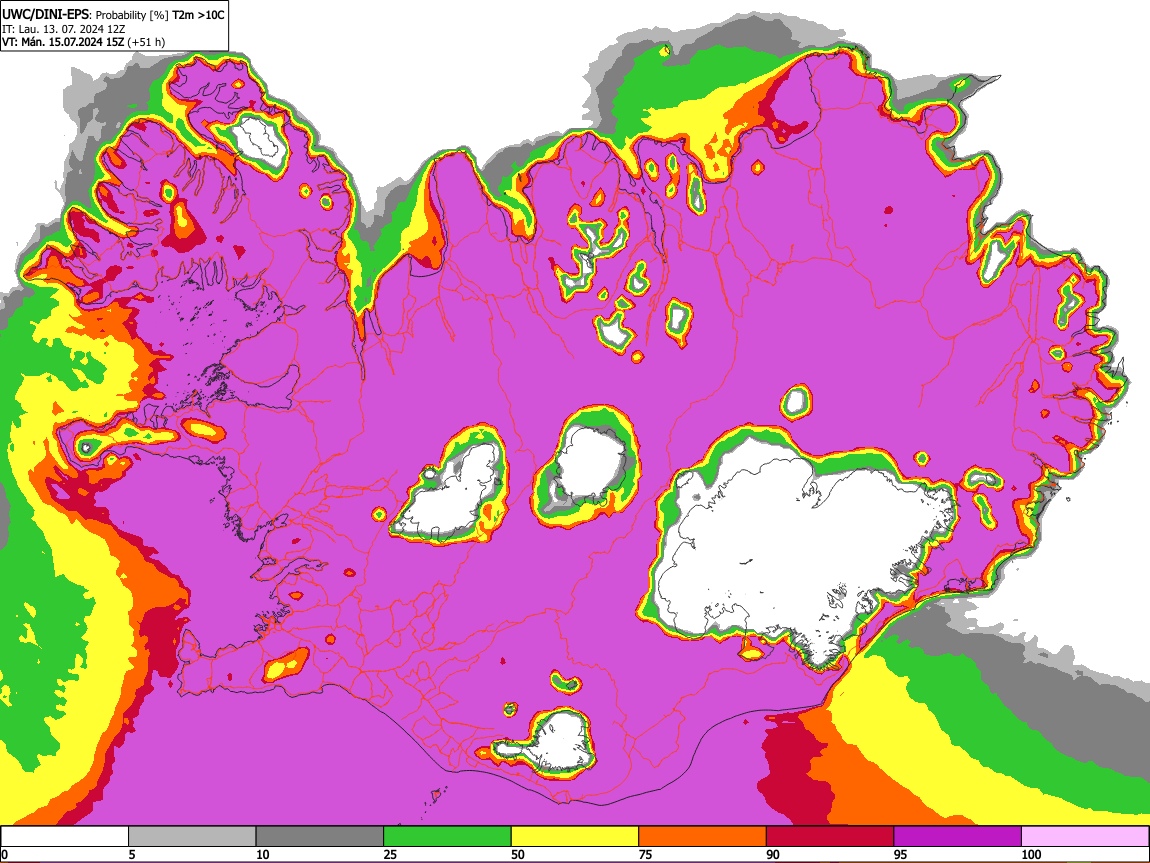Viewport: 1150px width, 863px height.
Task: Click the legend label '75'
Action: point(645,854)
